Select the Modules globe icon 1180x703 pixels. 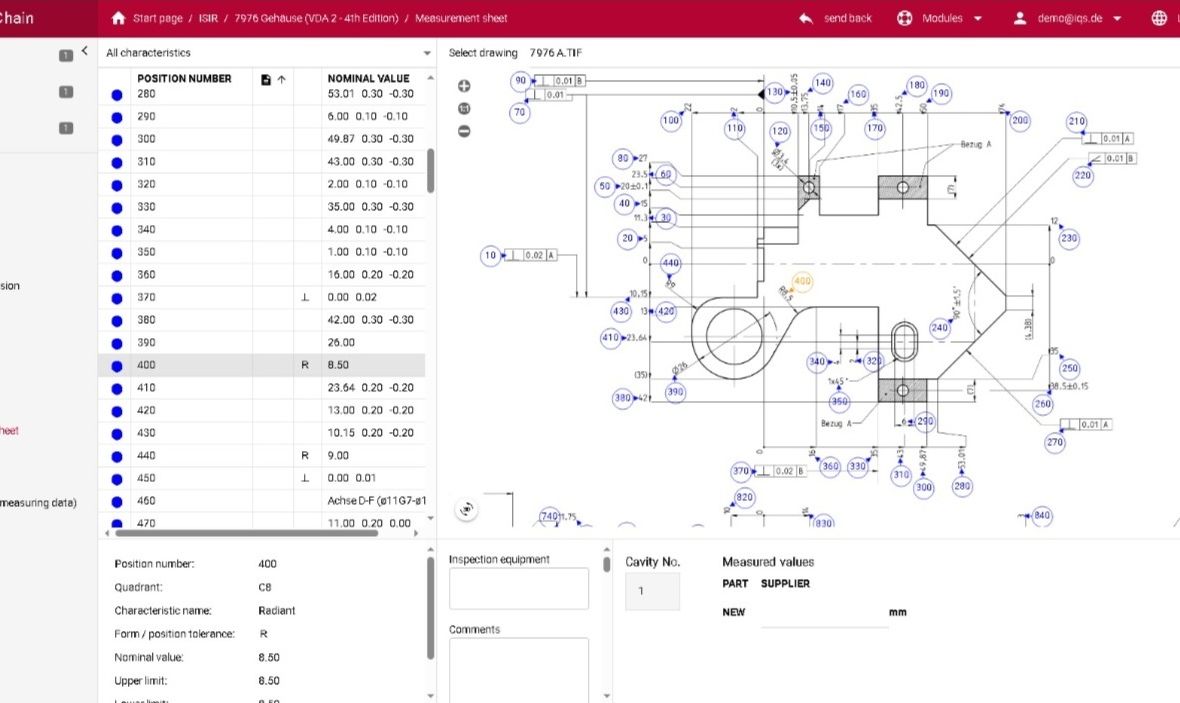coord(905,18)
